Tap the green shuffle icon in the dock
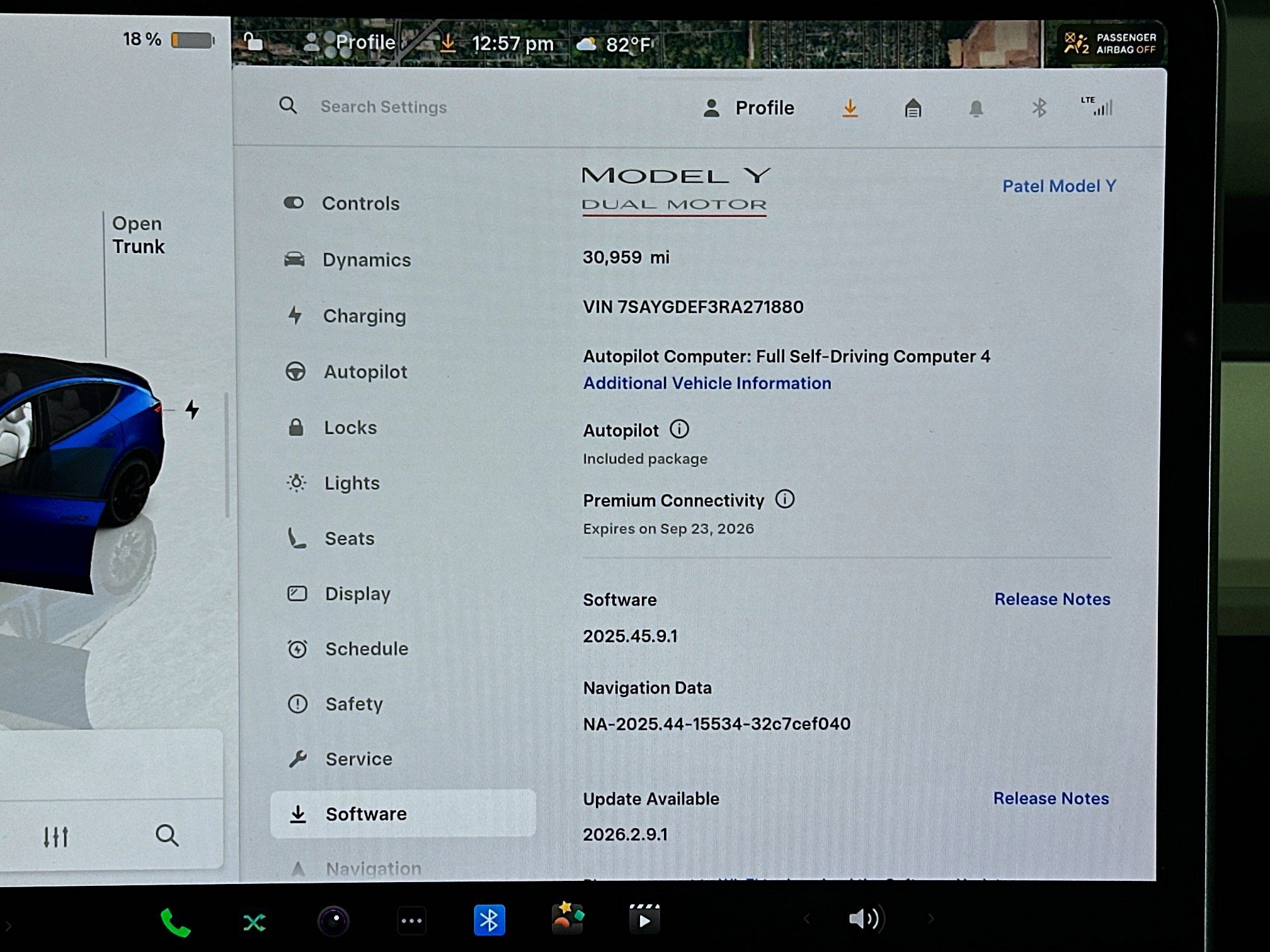The width and height of the screenshot is (1270, 952). pyautogui.click(x=254, y=923)
